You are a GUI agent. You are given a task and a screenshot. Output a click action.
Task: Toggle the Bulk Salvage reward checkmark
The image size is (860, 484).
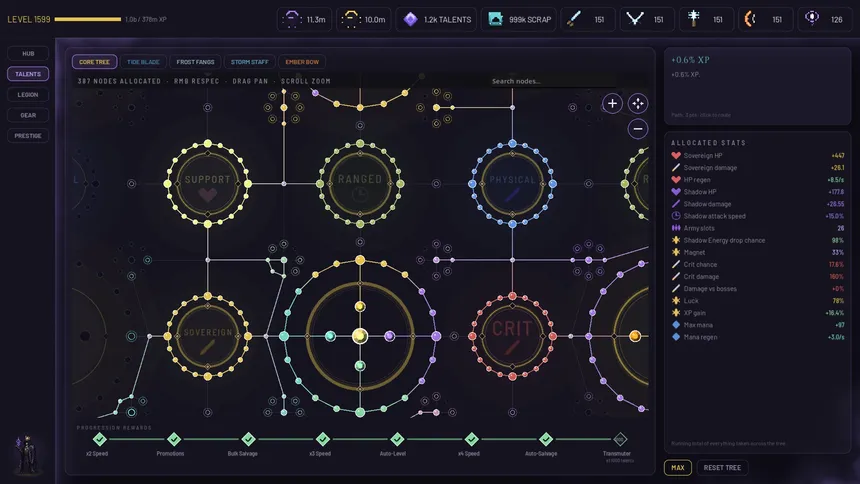coord(248,439)
